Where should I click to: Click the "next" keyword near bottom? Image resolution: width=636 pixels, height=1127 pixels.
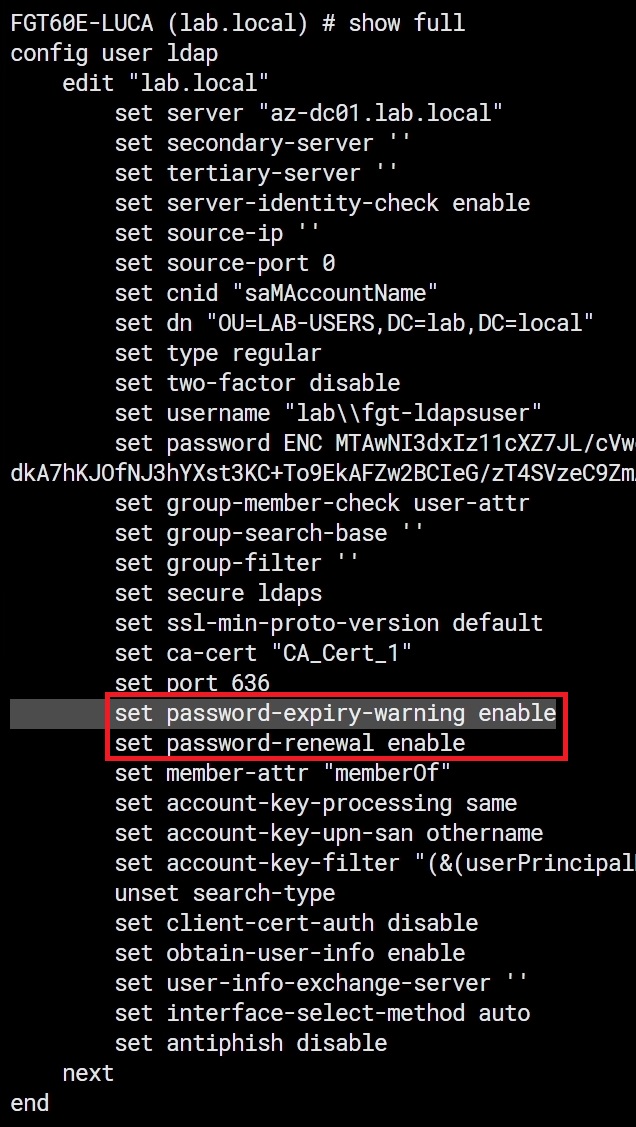[88, 1074]
